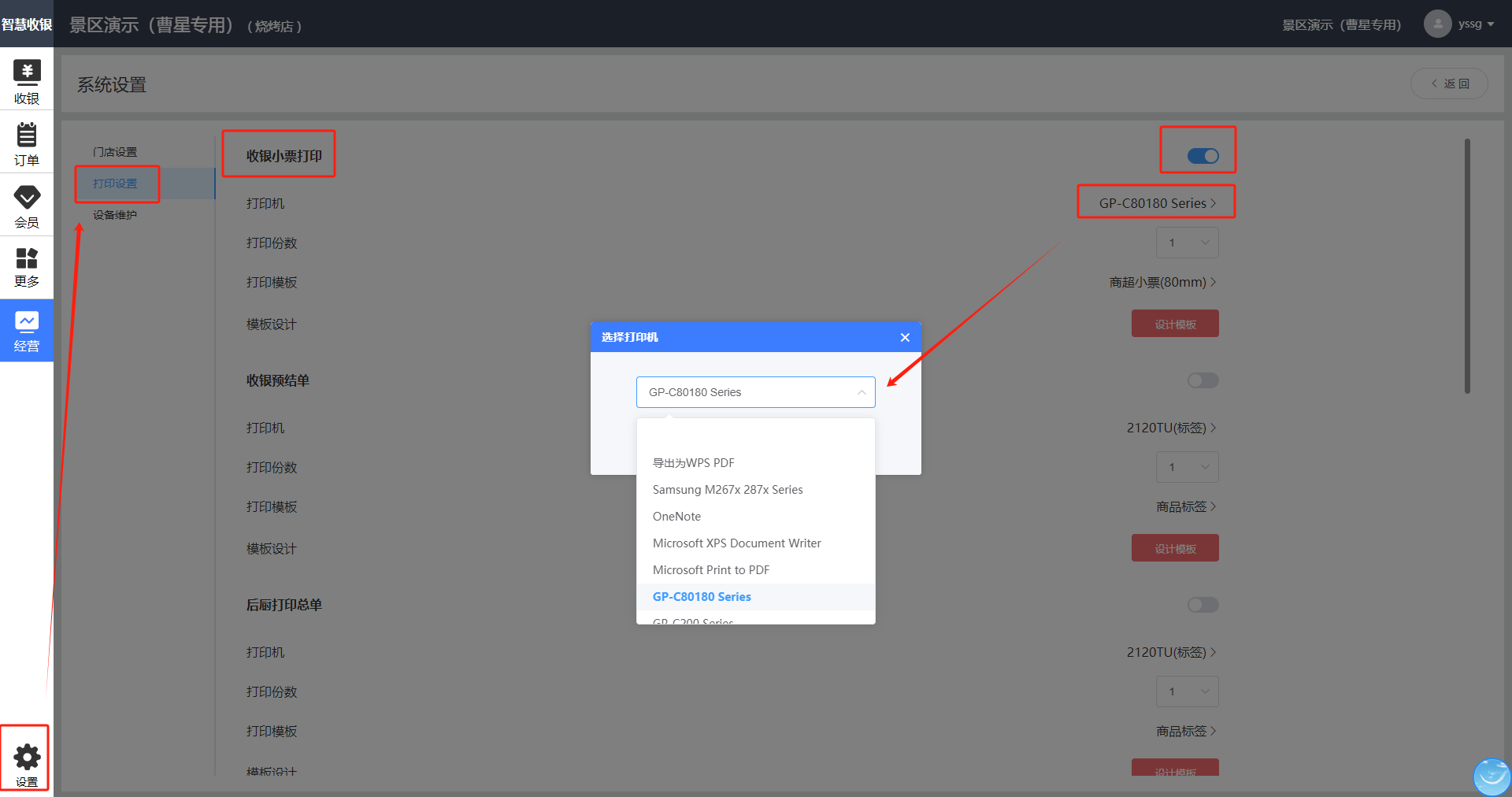1512x797 pixels.
Task: Disable the 收银小票打印 toggle switch
Action: (x=1203, y=156)
